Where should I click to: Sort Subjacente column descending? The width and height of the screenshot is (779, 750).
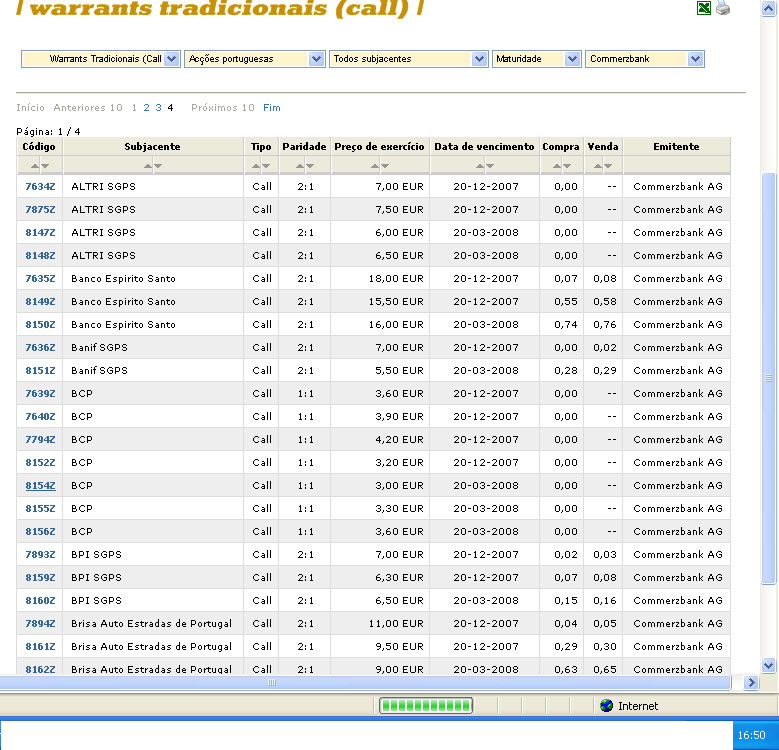pyautogui.click(x=158, y=166)
